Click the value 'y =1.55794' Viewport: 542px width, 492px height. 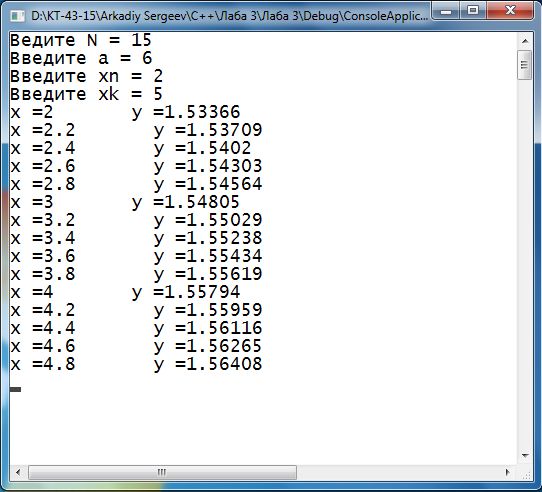[x=186, y=293]
